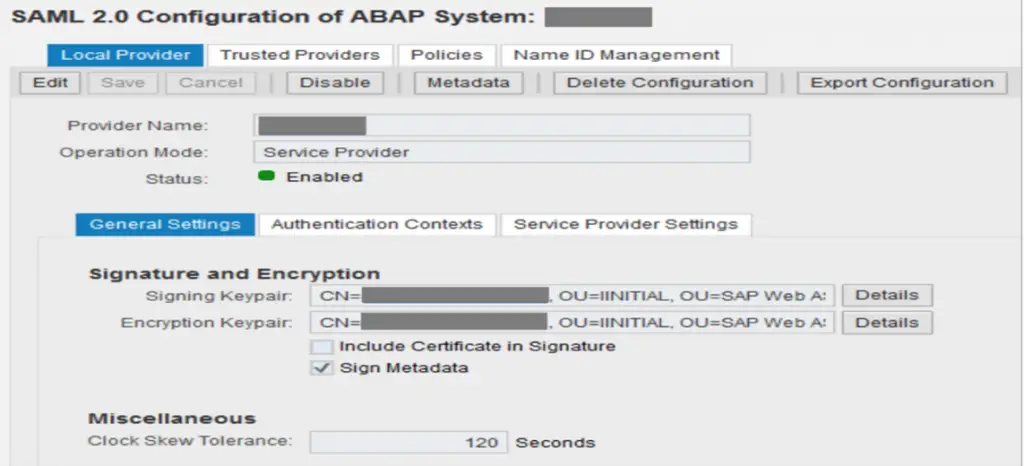Go to Service Provider Settings tab
Screen dimensions: 1024x466
(626, 225)
